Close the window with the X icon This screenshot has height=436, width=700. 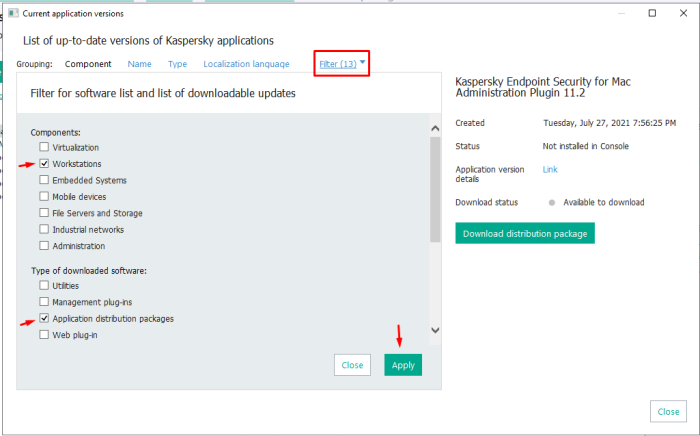coord(683,13)
